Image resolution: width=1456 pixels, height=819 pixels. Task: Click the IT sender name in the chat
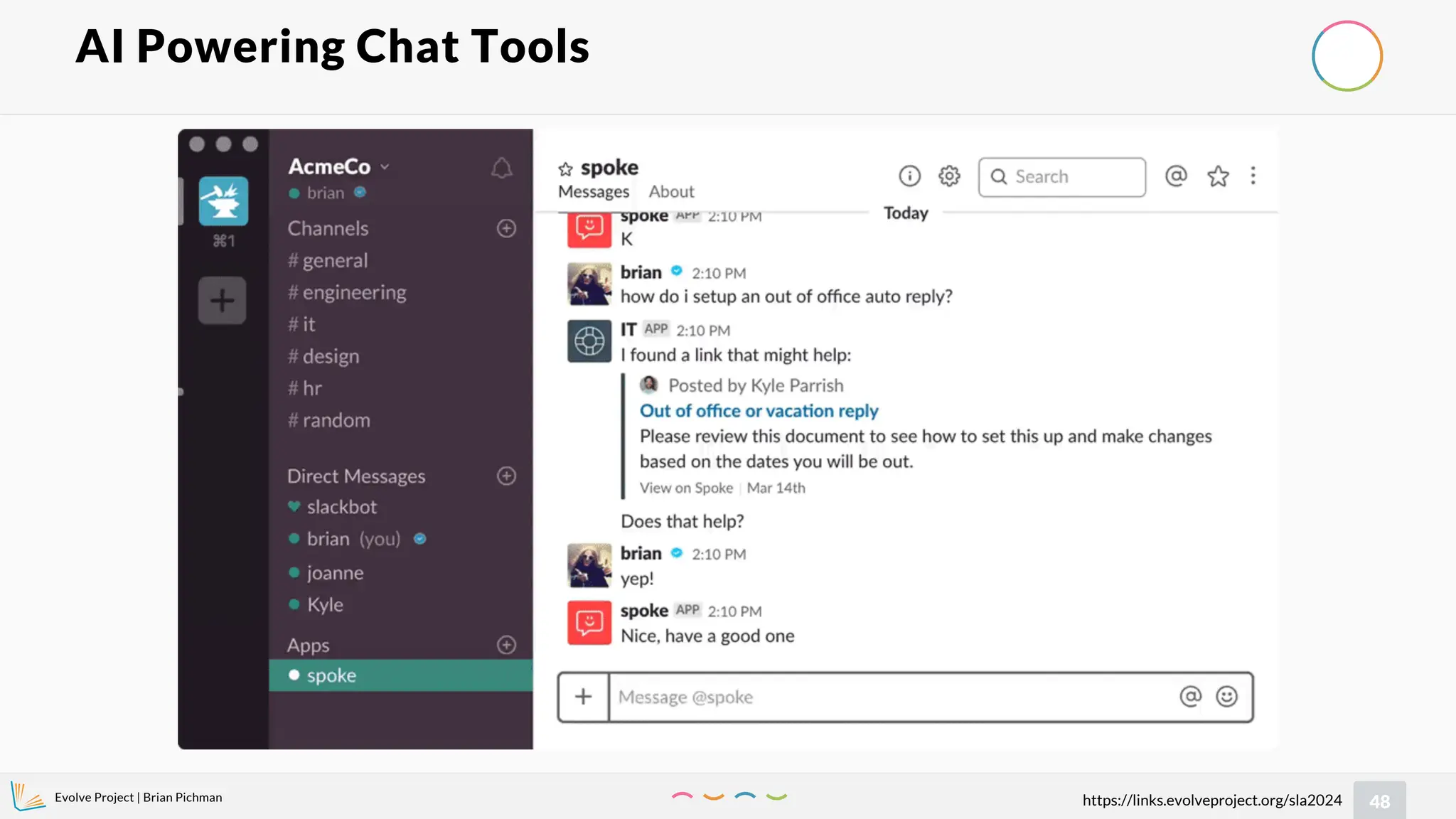[628, 329]
